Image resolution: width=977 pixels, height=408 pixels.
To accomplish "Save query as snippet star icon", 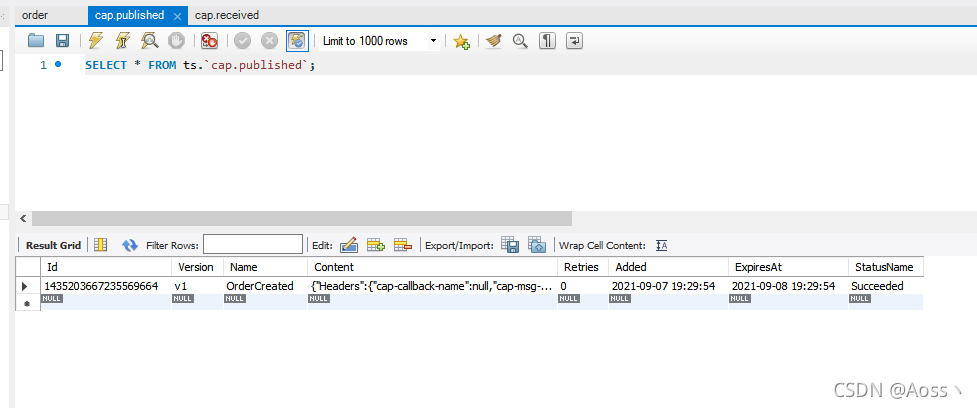I will point(461,42).
